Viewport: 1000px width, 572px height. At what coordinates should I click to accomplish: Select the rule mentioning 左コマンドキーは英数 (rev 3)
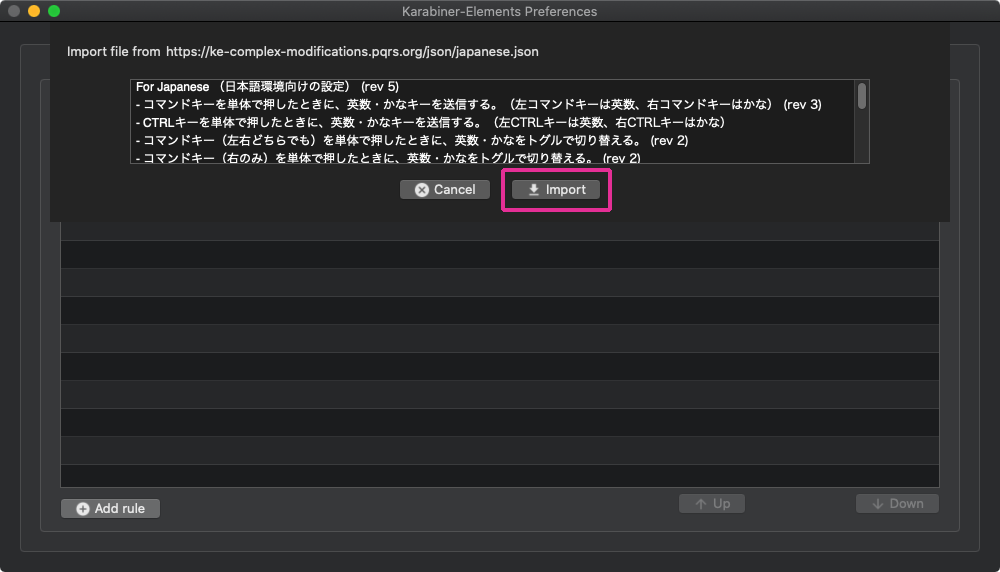coord(478,105)
